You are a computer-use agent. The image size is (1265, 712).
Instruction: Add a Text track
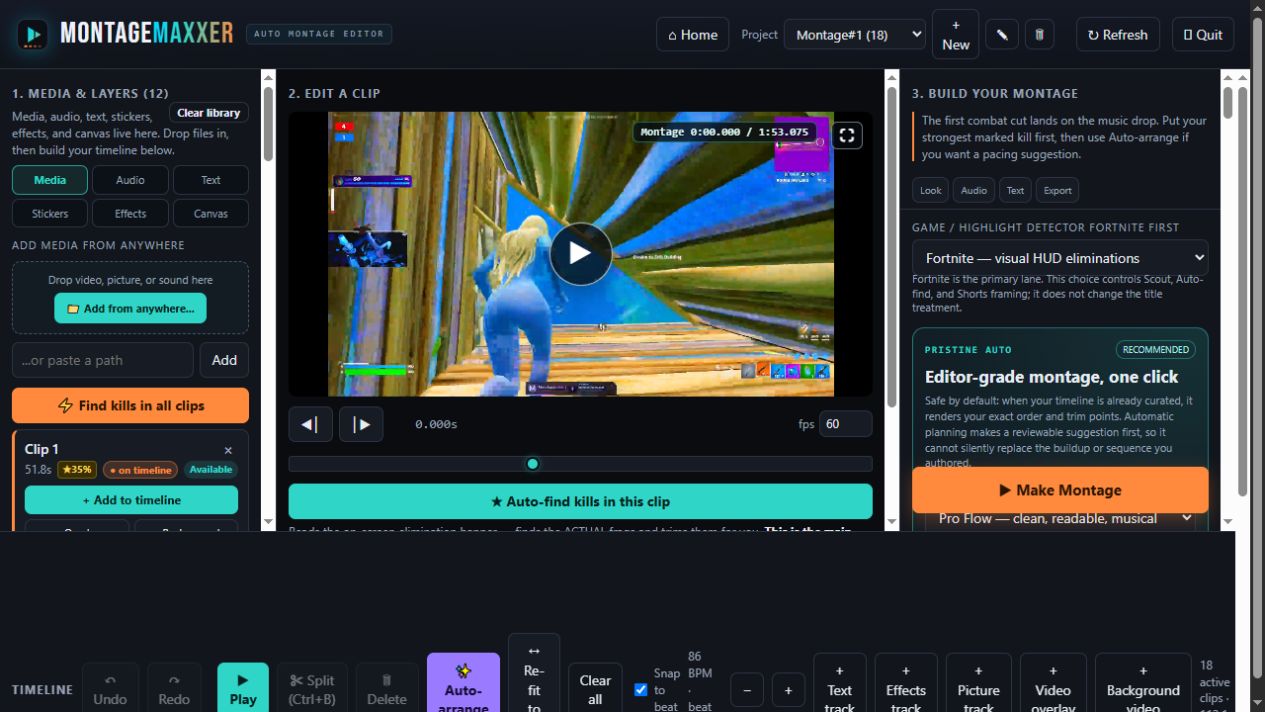point(840,685)
